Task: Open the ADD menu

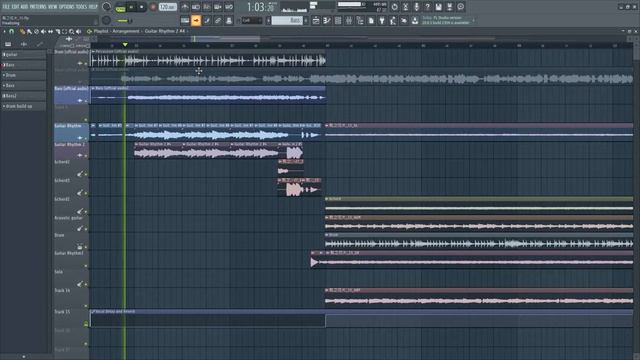Action: 24,7
